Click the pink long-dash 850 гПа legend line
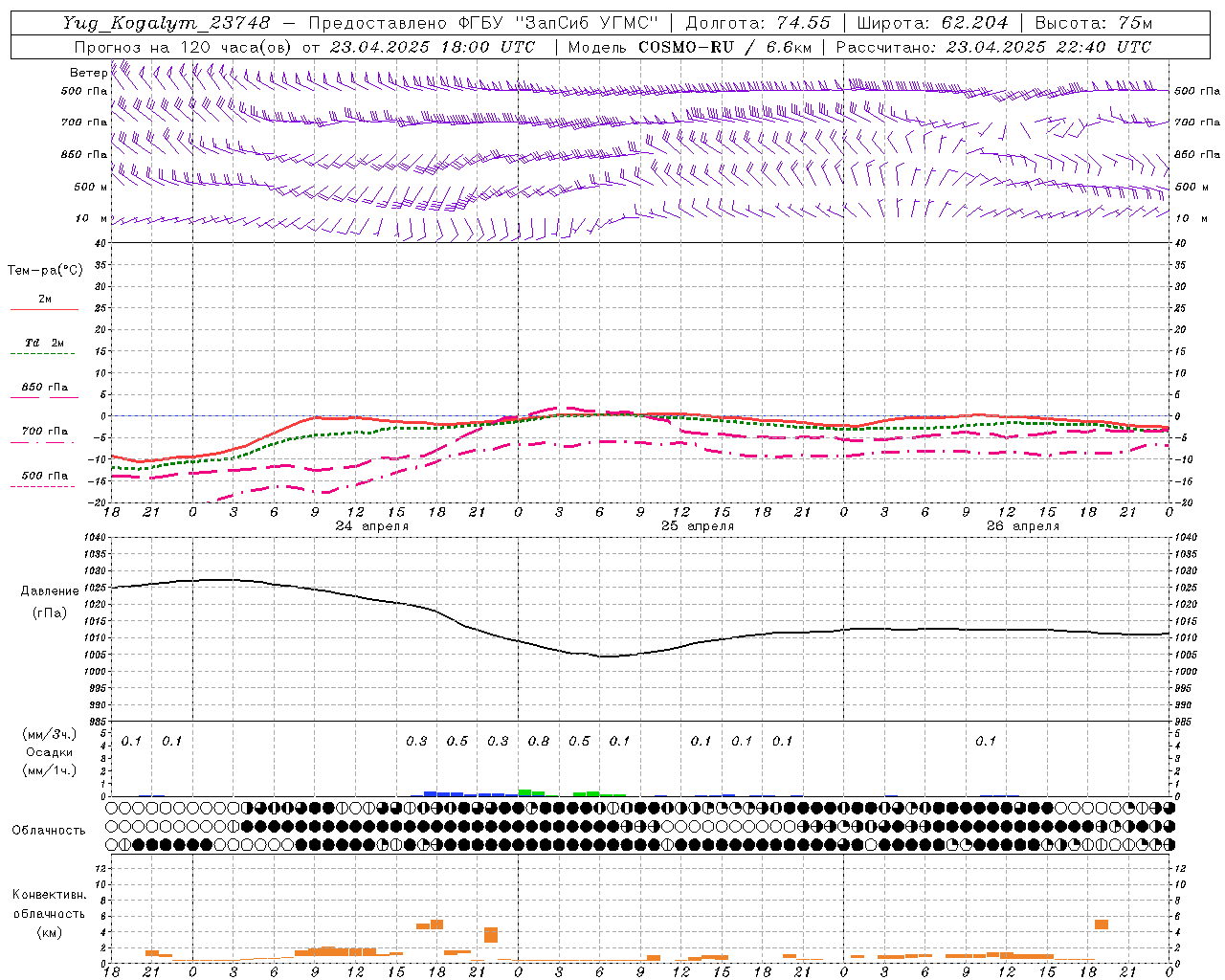 pyautogui.click(x=44, y=397)
